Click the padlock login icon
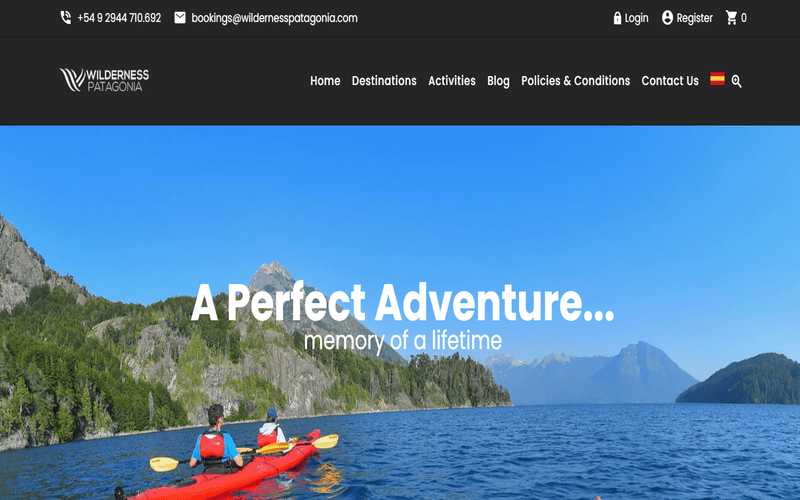The image size is (800, 500). 617,18
